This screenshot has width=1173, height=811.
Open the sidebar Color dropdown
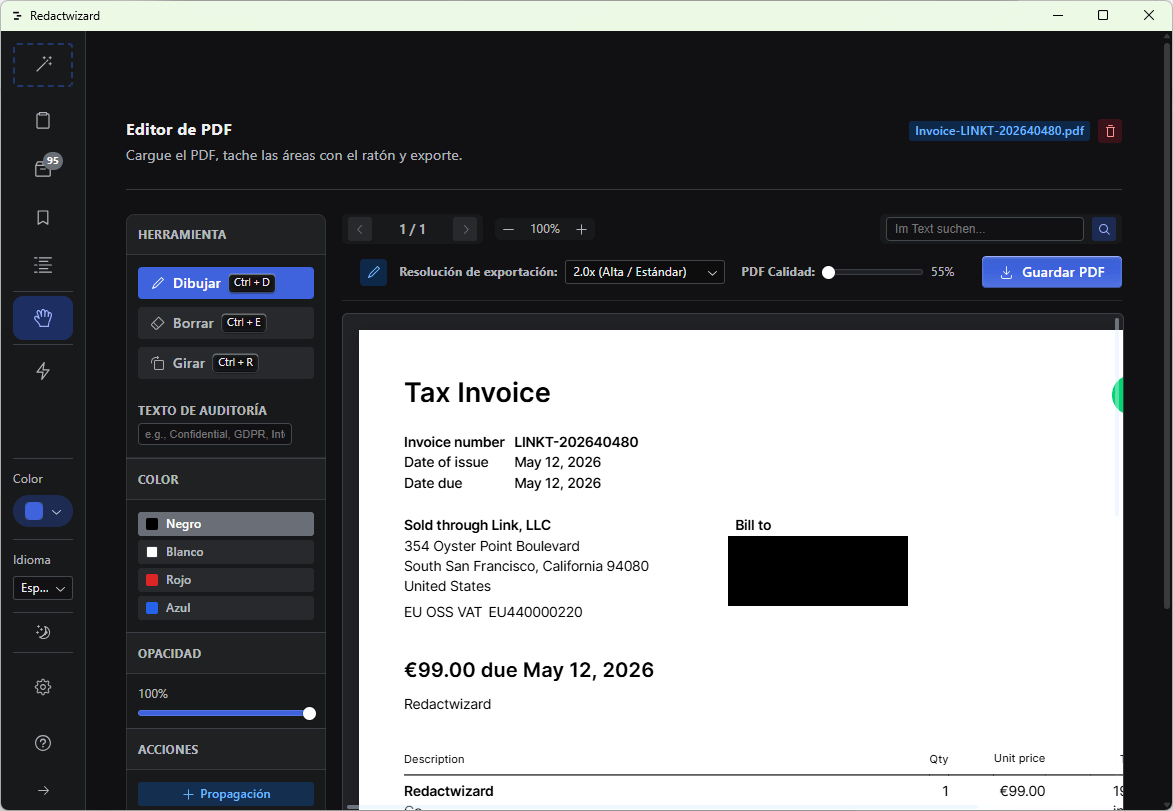coord(43,511)
